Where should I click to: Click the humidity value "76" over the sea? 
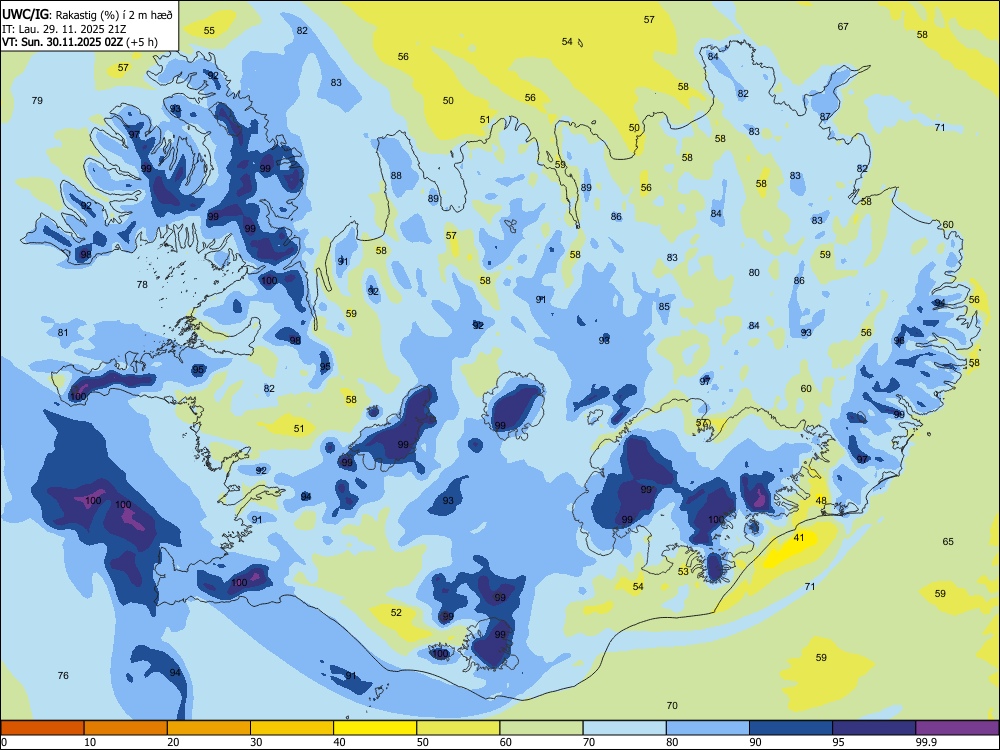(63, 675)
